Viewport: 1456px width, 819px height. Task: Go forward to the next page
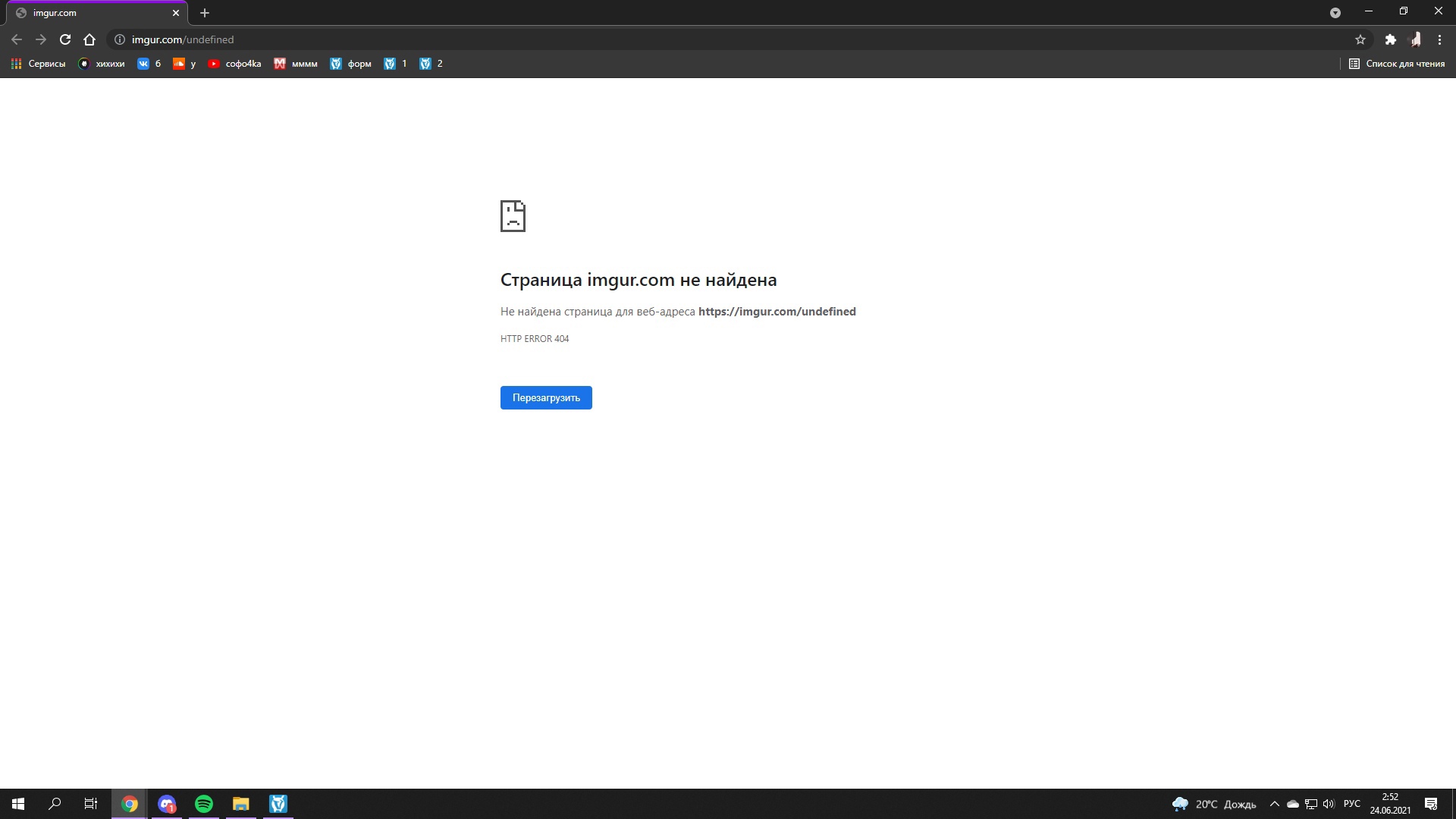click(41, 39)
